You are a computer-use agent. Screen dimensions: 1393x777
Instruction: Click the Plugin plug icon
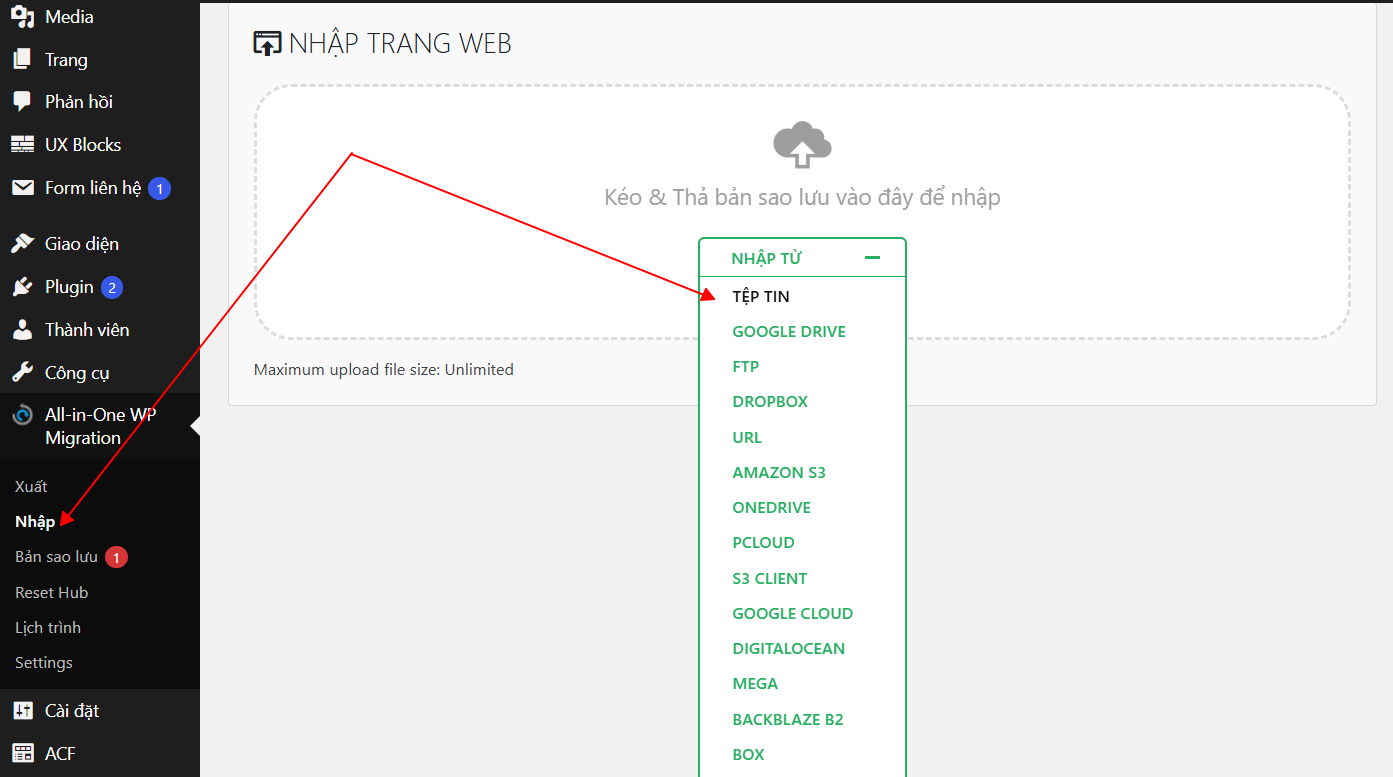pos(22,287)
